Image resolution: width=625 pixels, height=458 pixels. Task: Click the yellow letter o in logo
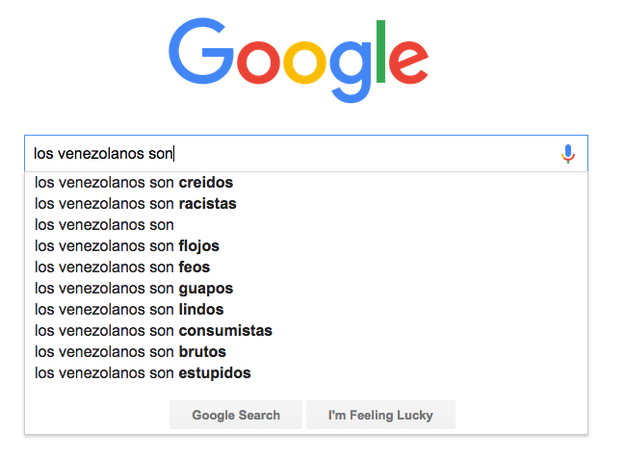click(305, 63)
